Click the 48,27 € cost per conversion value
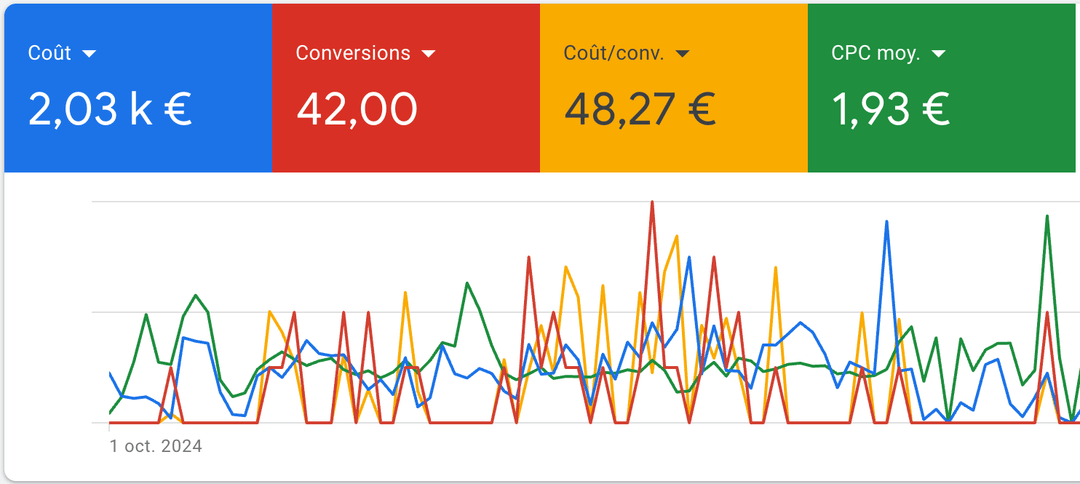Viewport: 1080px width, 484px height. [x=639, y=109]
